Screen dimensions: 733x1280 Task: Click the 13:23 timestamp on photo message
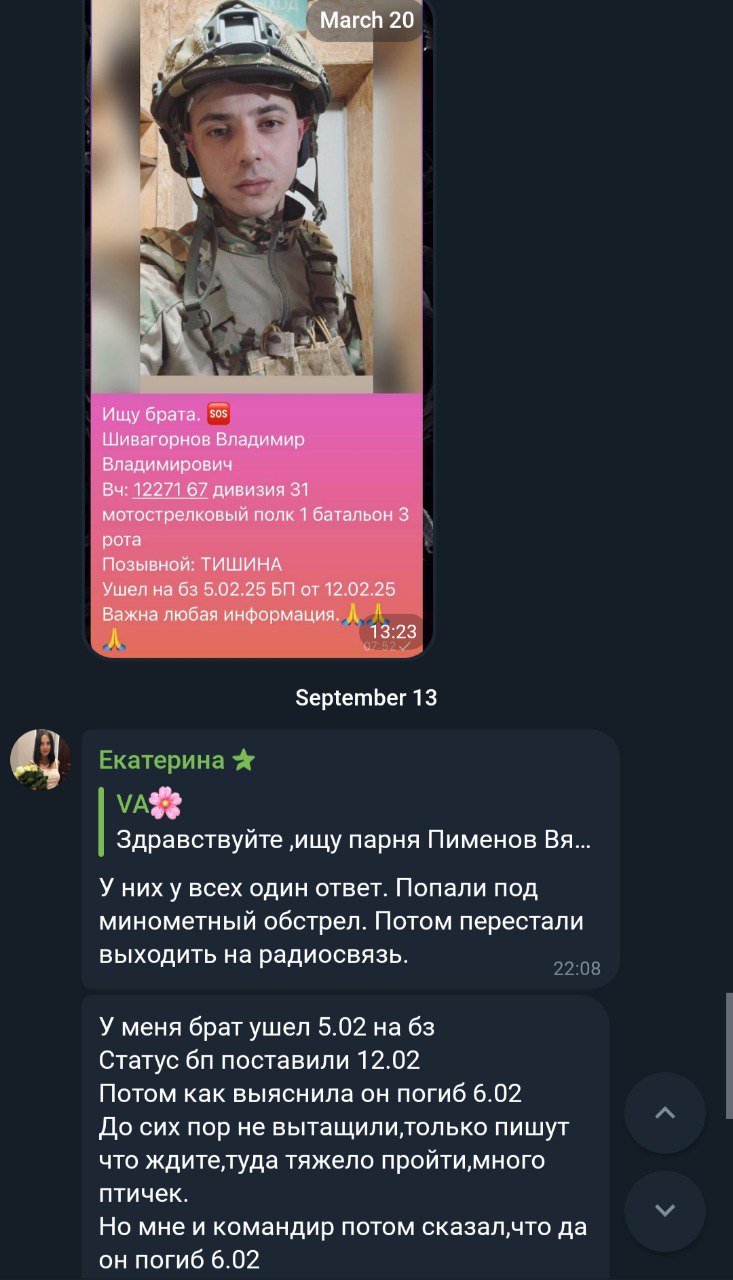393,632
